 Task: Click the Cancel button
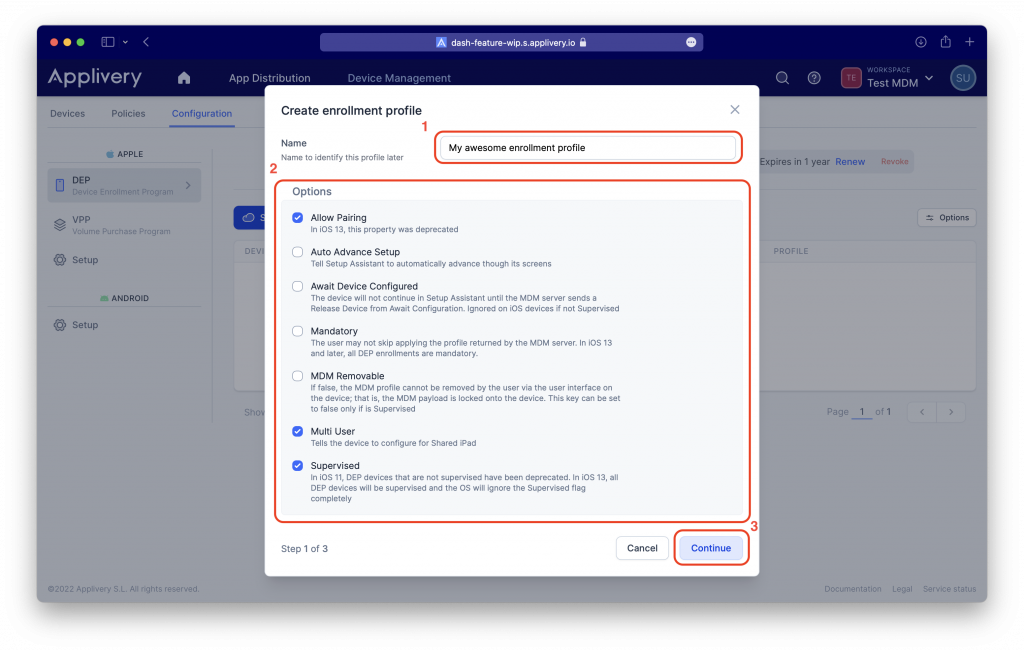tap(642, 548)
